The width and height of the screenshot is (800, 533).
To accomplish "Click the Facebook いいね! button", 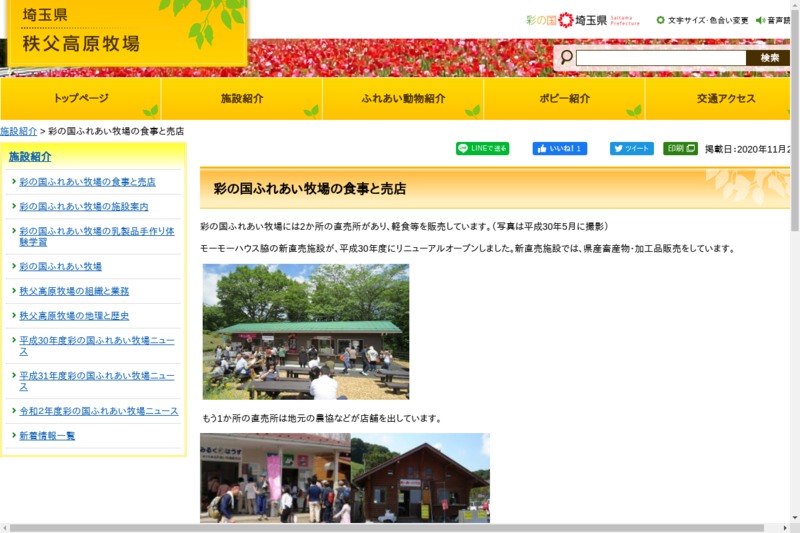I will coord(559,149).
